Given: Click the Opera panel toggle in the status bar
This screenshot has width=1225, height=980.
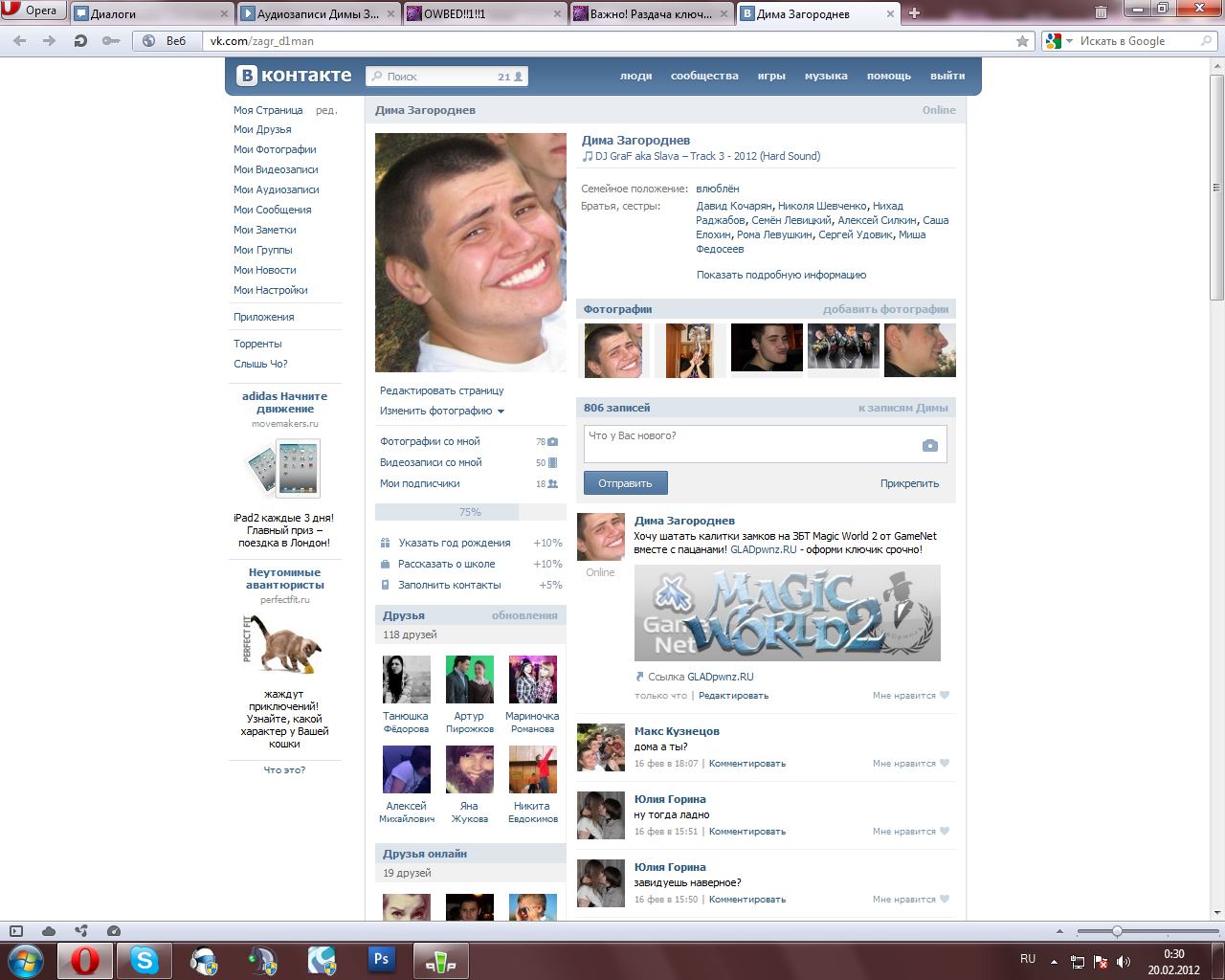Looking at the screenshot, I should point(15,931).
